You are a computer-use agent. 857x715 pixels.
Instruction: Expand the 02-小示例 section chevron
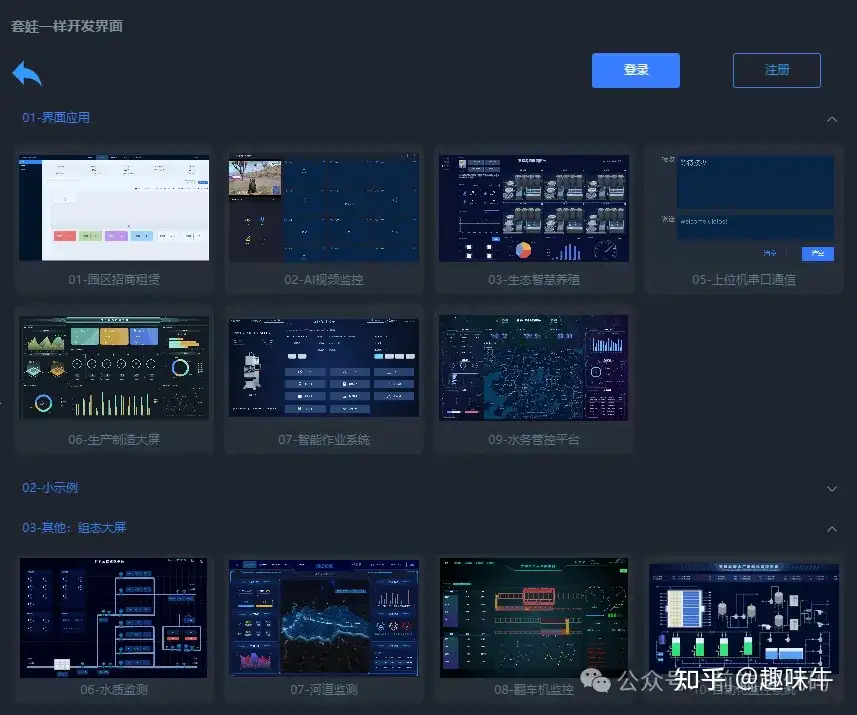click(x=832, y=489)
